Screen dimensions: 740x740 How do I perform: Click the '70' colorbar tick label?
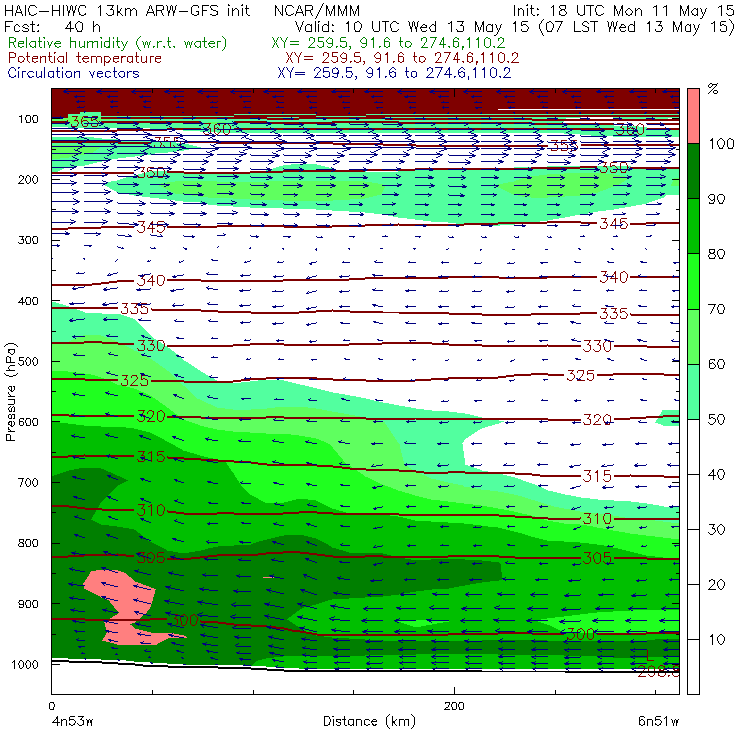coord(716,309)
